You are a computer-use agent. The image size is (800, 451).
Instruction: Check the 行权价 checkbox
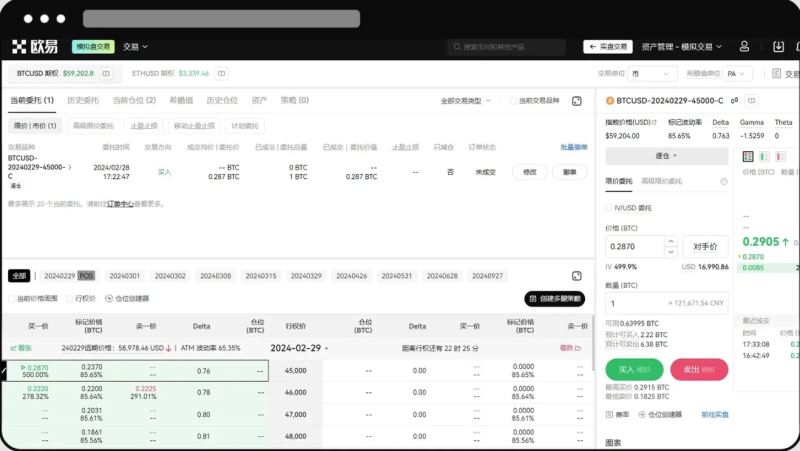click(70, 298)
